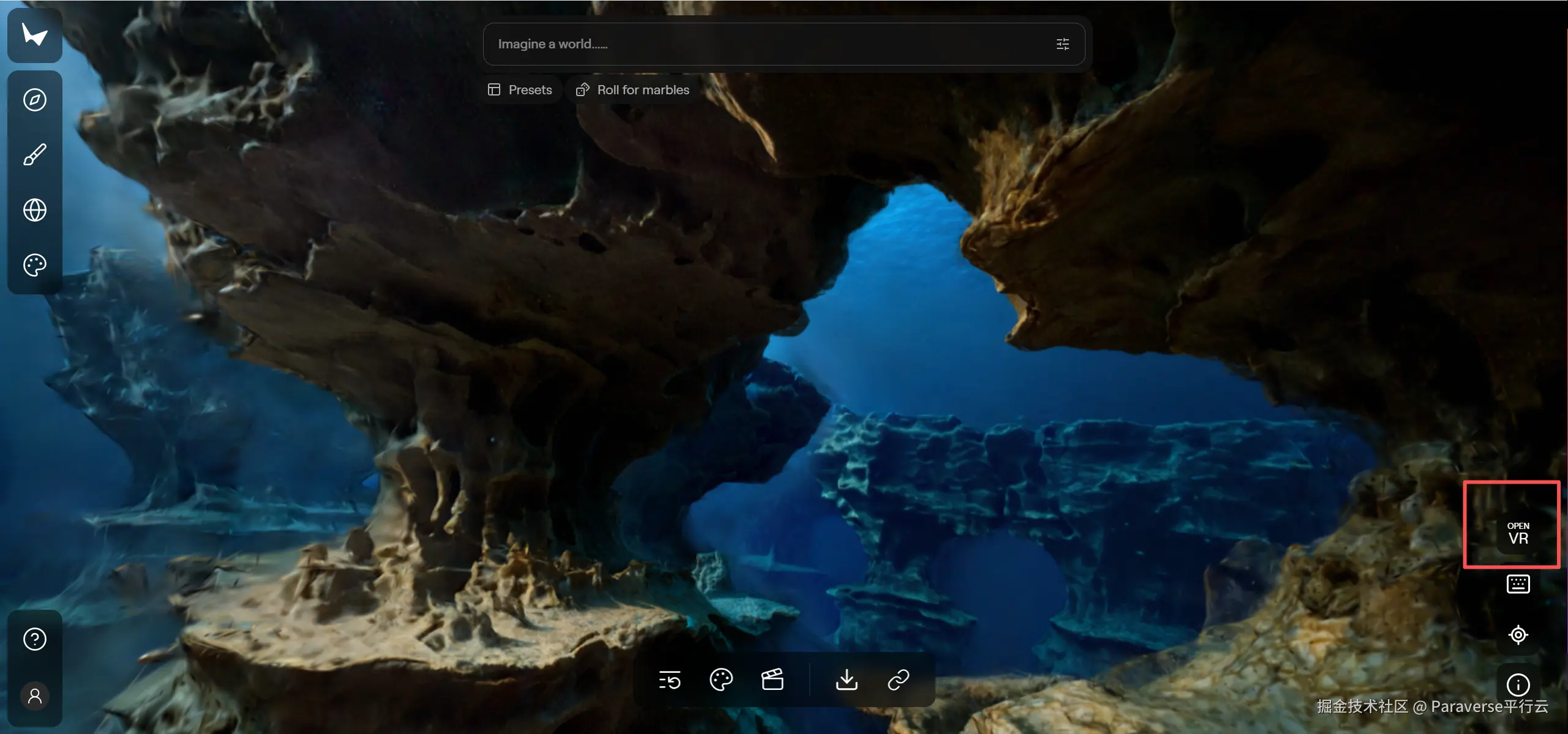Click the recenter target crosshair icon
This screenshot has height=734, width=1568.
1517,635
